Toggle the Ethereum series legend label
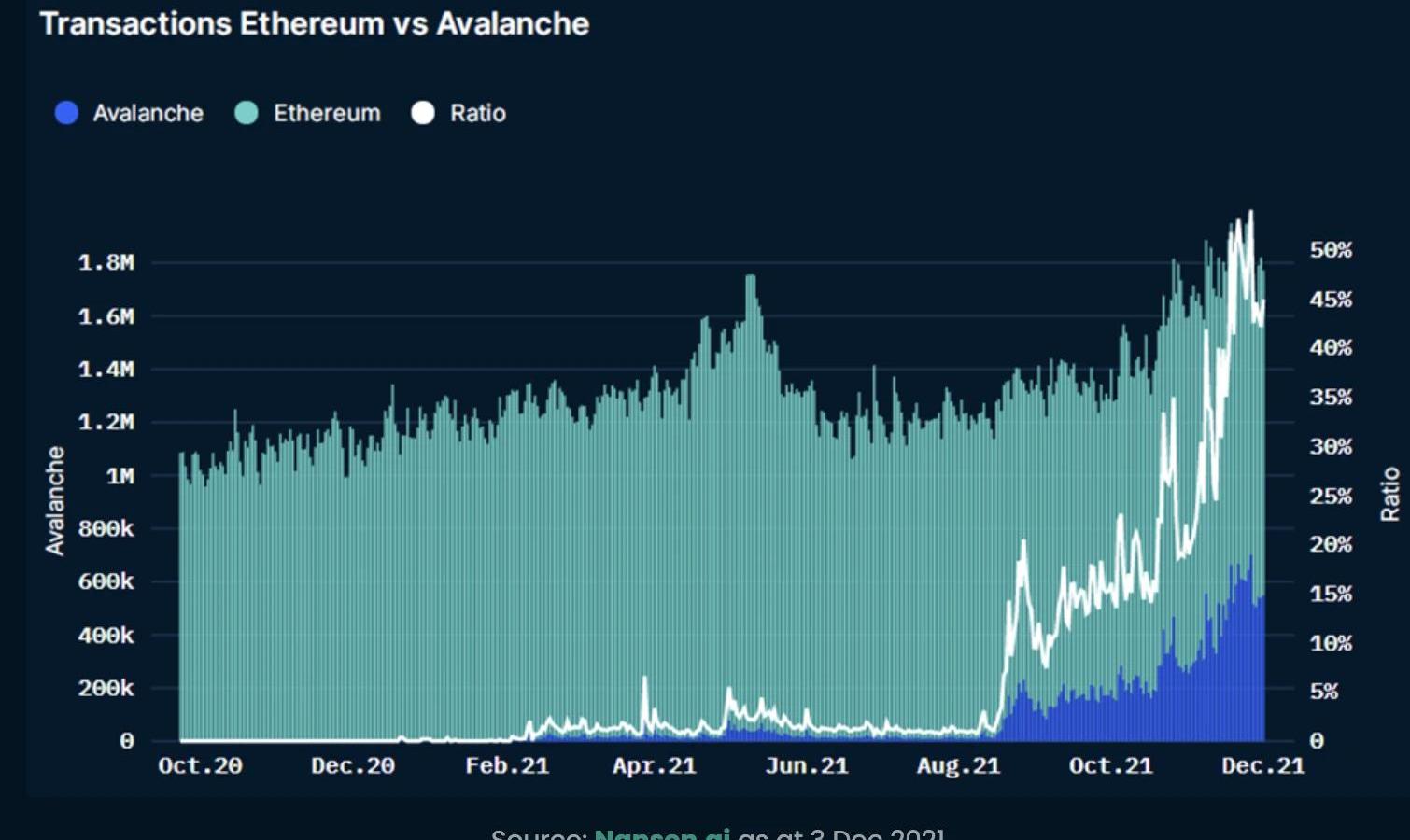 point(327,113)
